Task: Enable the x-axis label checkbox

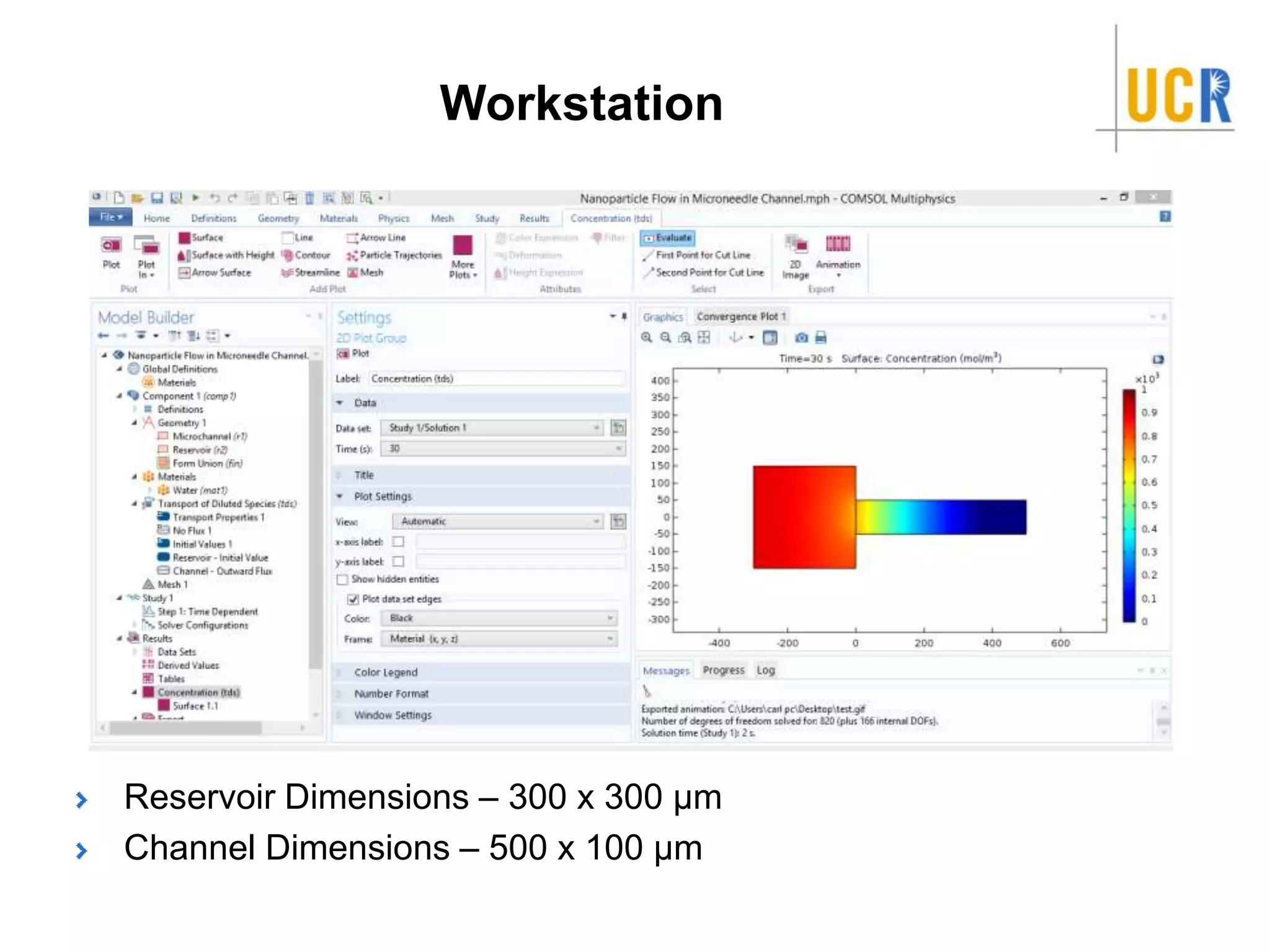Action: pos(399,542)
